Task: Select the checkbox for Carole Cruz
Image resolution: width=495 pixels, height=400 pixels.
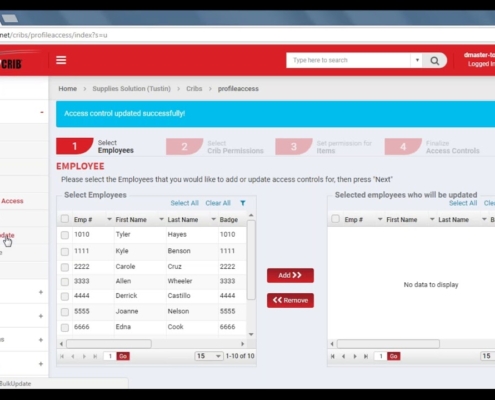Action: click(65, 267)
